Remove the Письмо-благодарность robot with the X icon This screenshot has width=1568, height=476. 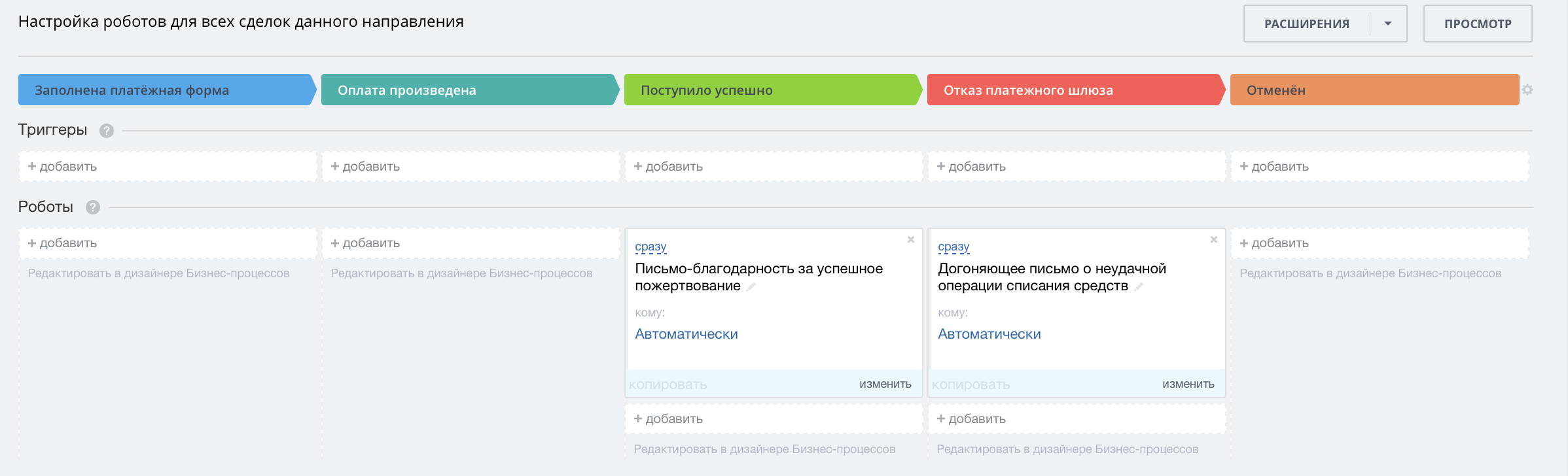(910, 240)
